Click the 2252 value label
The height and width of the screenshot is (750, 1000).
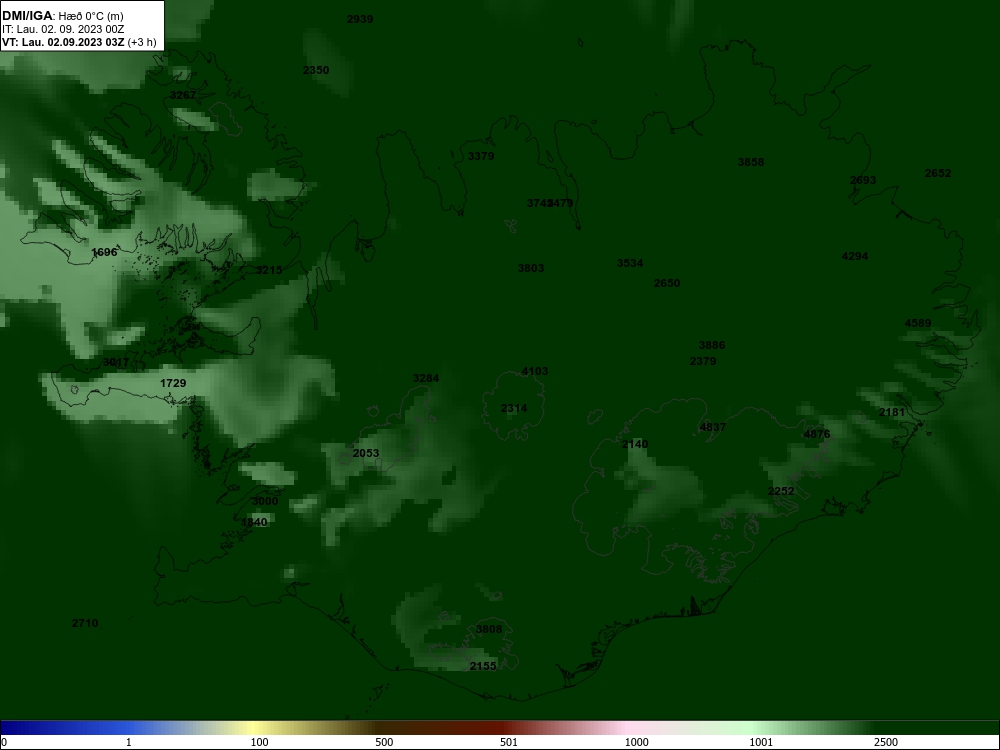point(781,491)
